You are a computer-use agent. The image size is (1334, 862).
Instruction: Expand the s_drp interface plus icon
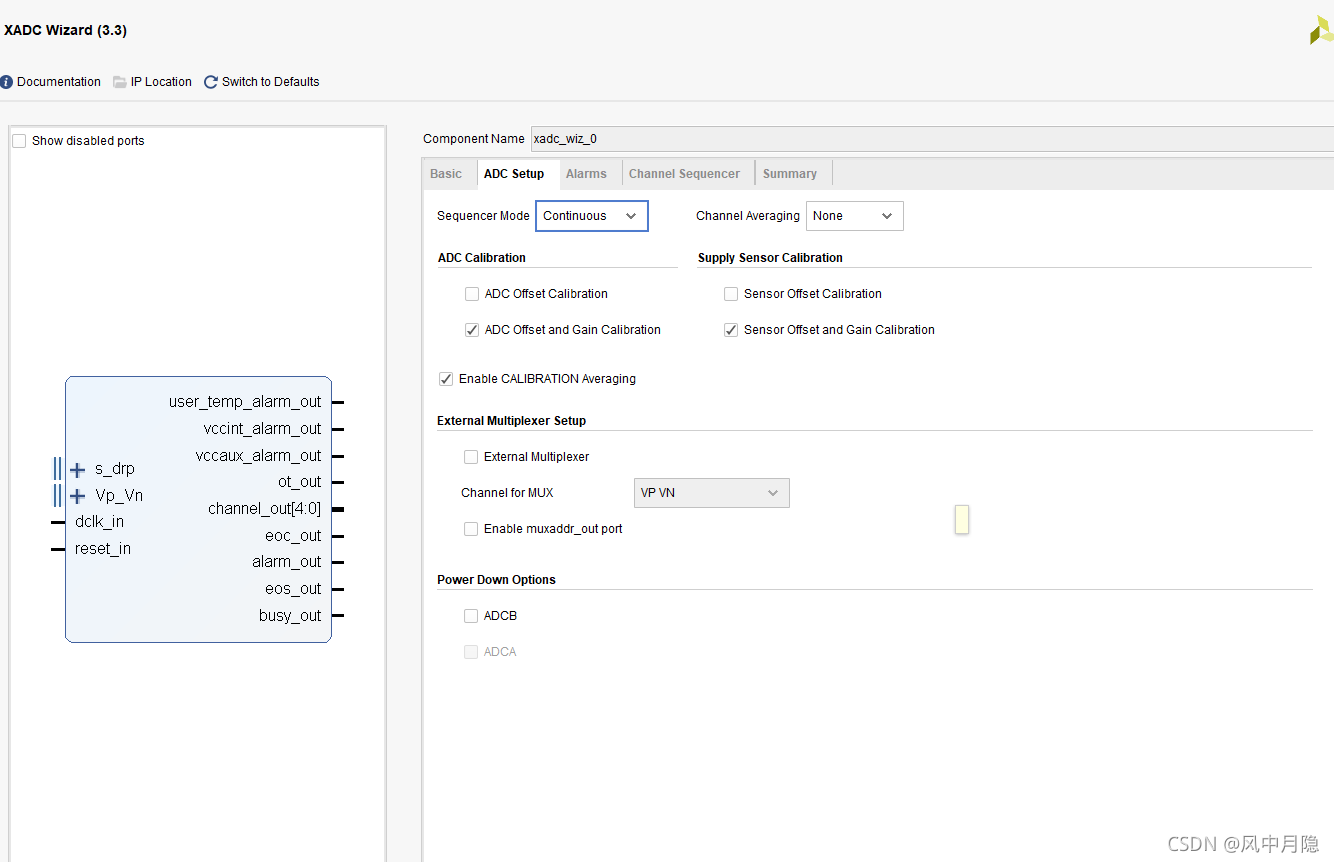(x=77, y=469)
